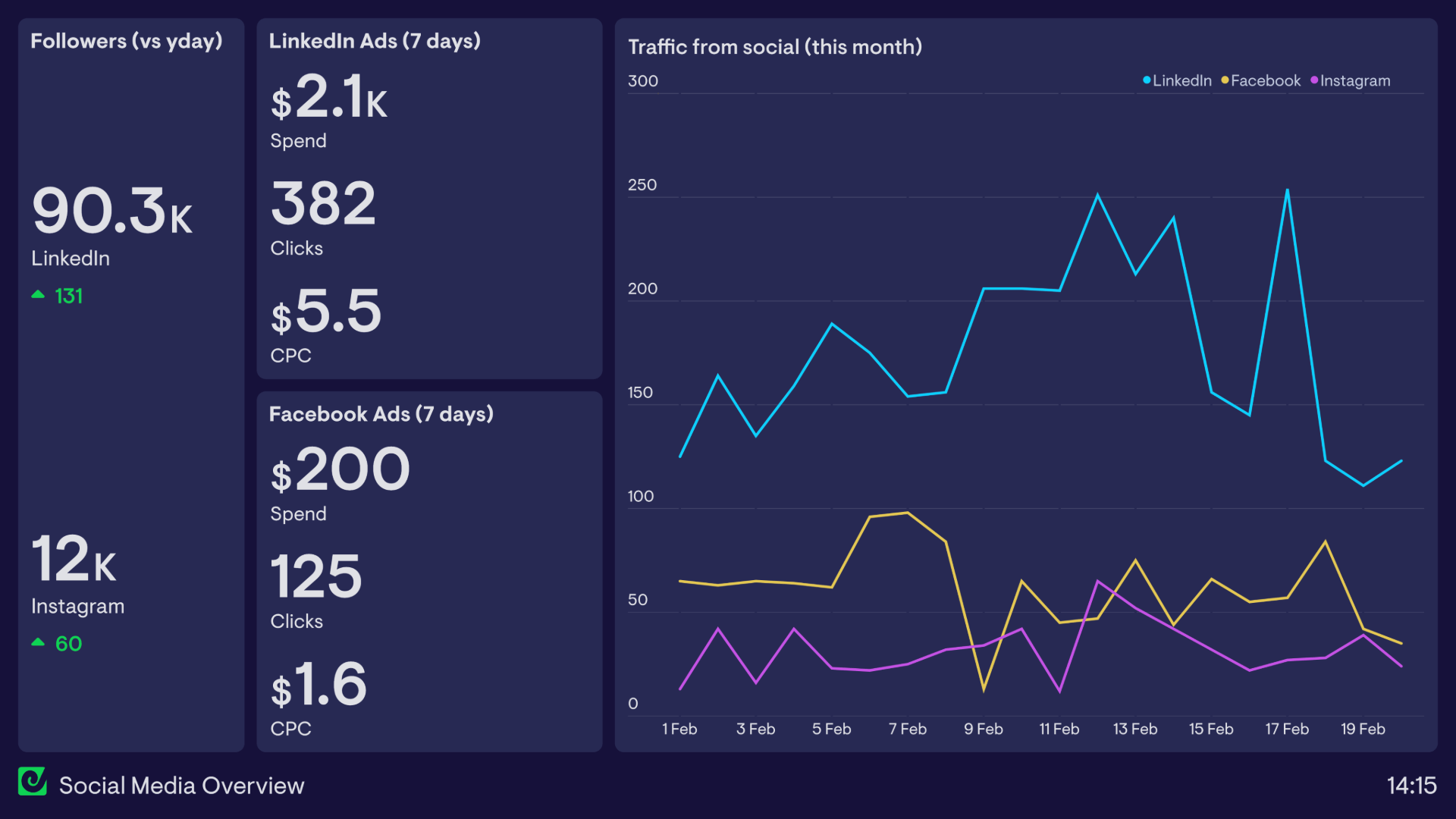Click the 90.3K LinkedIn followers metric

tap(112, 212)
